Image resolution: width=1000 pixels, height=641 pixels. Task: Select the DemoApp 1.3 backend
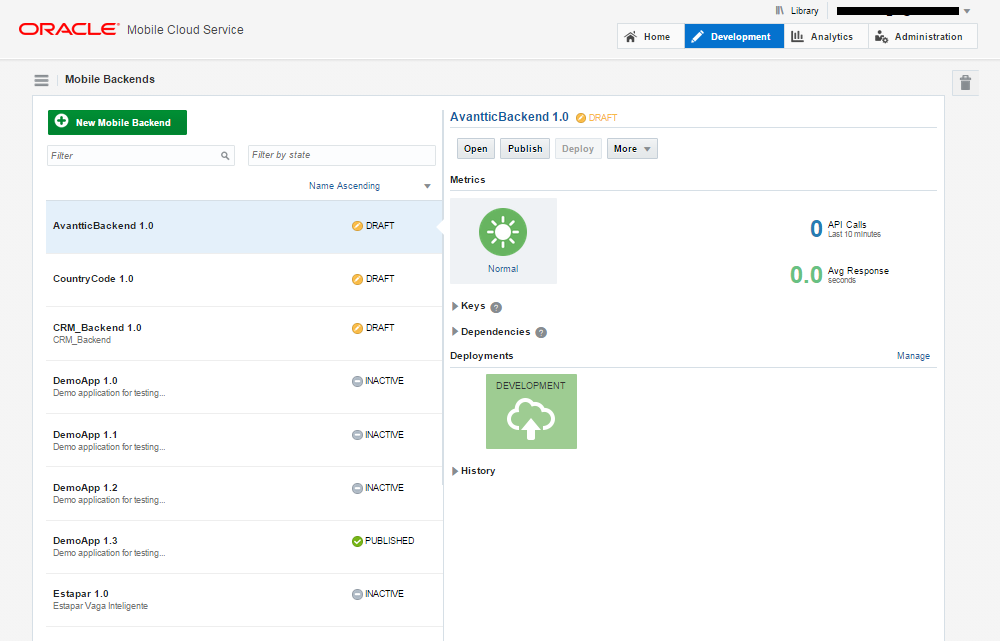point(244,547)
